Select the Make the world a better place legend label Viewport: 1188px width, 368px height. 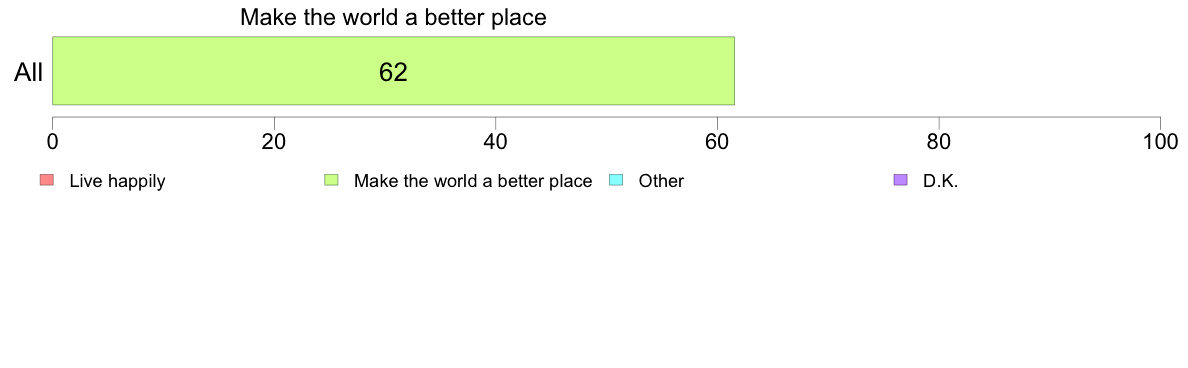click(x=473, y=181)
